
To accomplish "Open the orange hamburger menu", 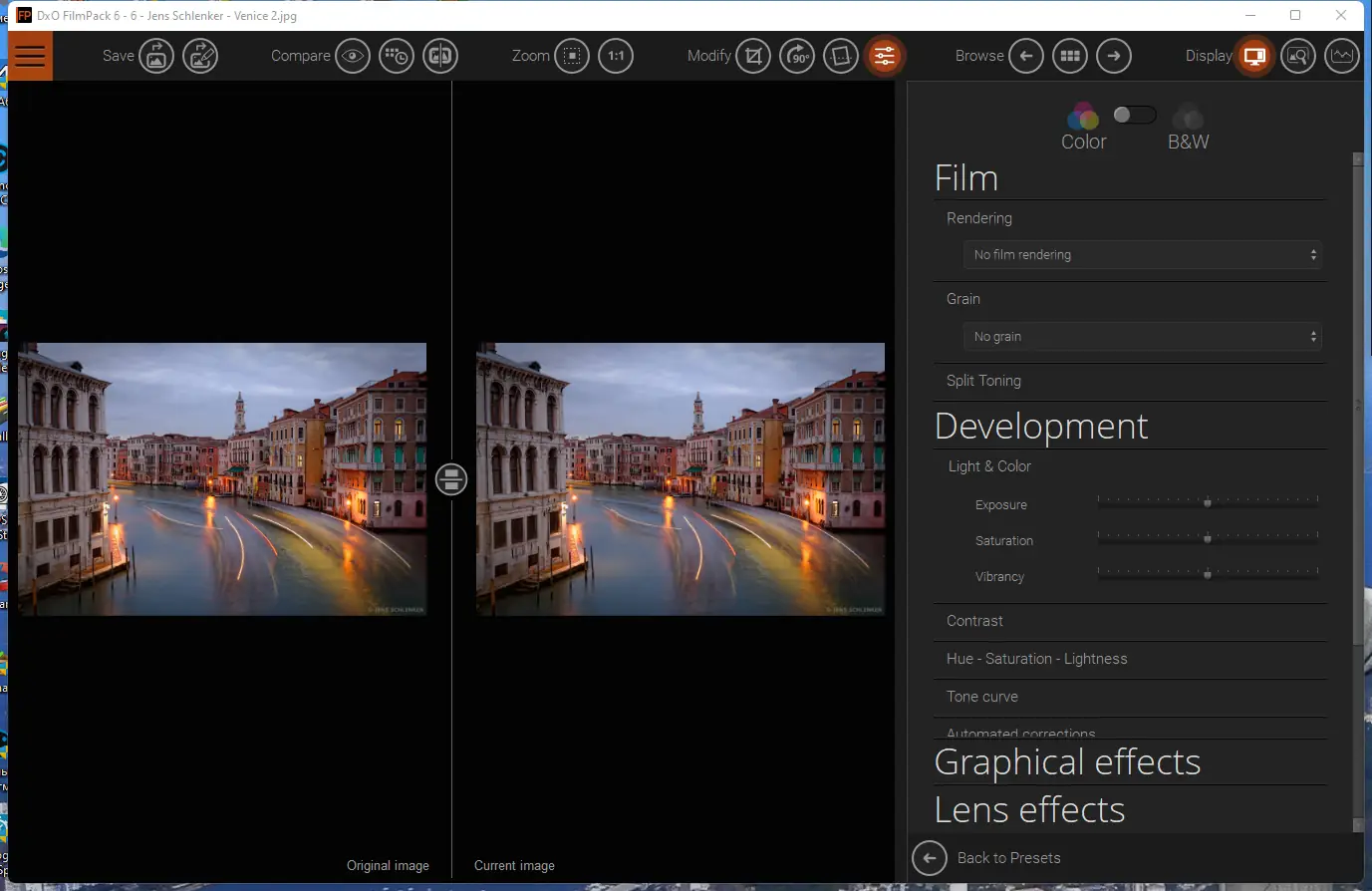I will 30,56.
